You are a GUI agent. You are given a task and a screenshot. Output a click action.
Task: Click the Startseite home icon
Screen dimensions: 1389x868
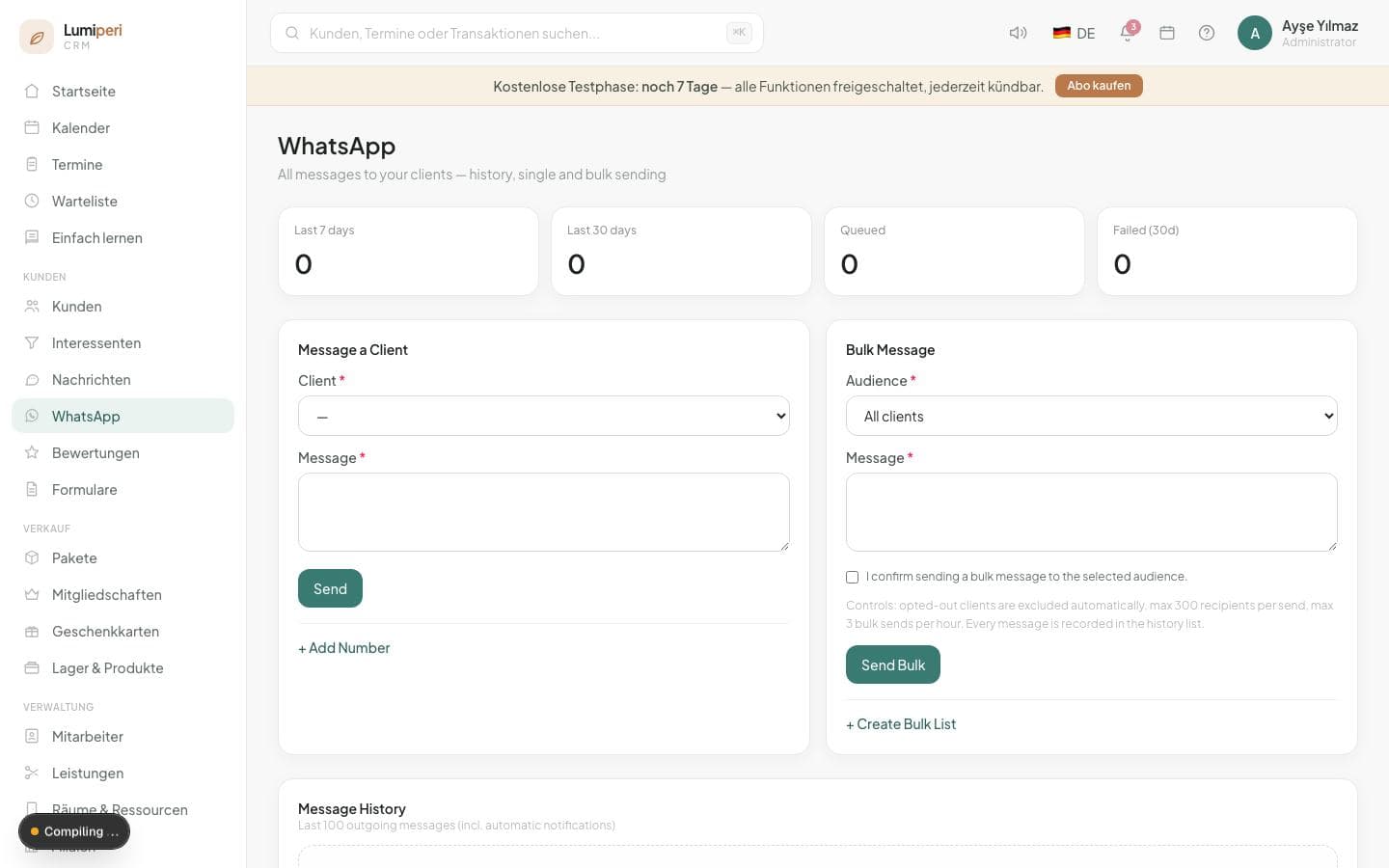click(x=32, y=92)
